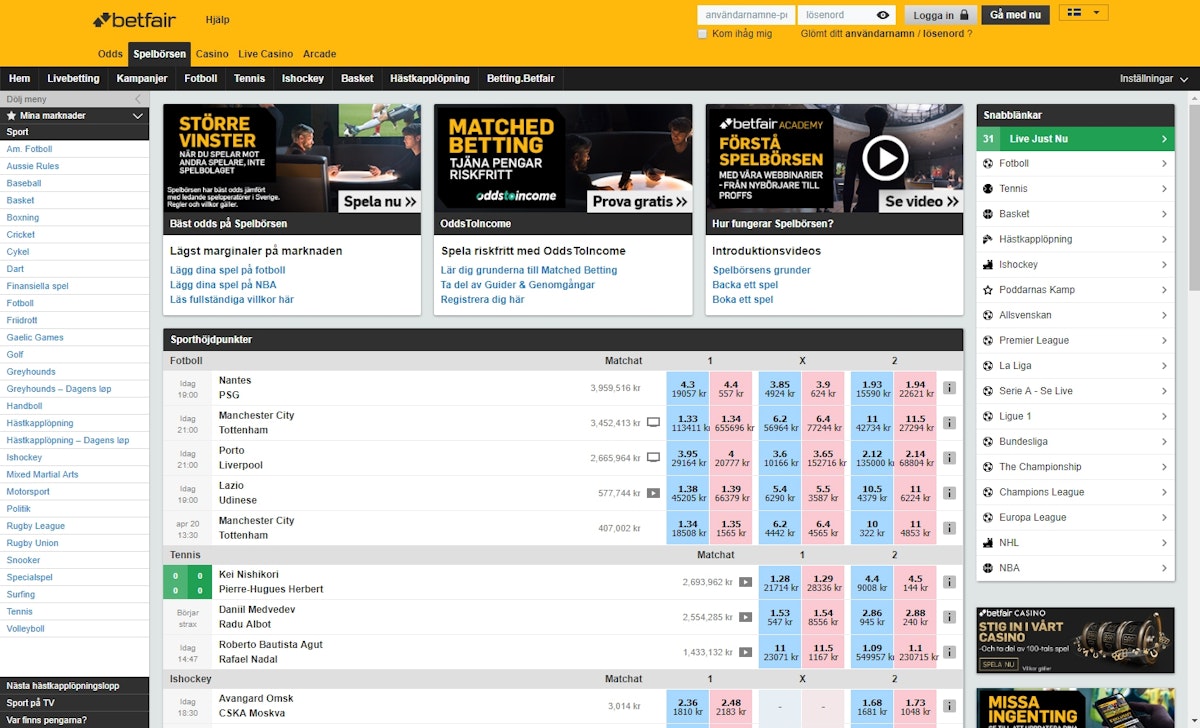
Task: Expand the Inställningar dropdown
Action: 1154,79
